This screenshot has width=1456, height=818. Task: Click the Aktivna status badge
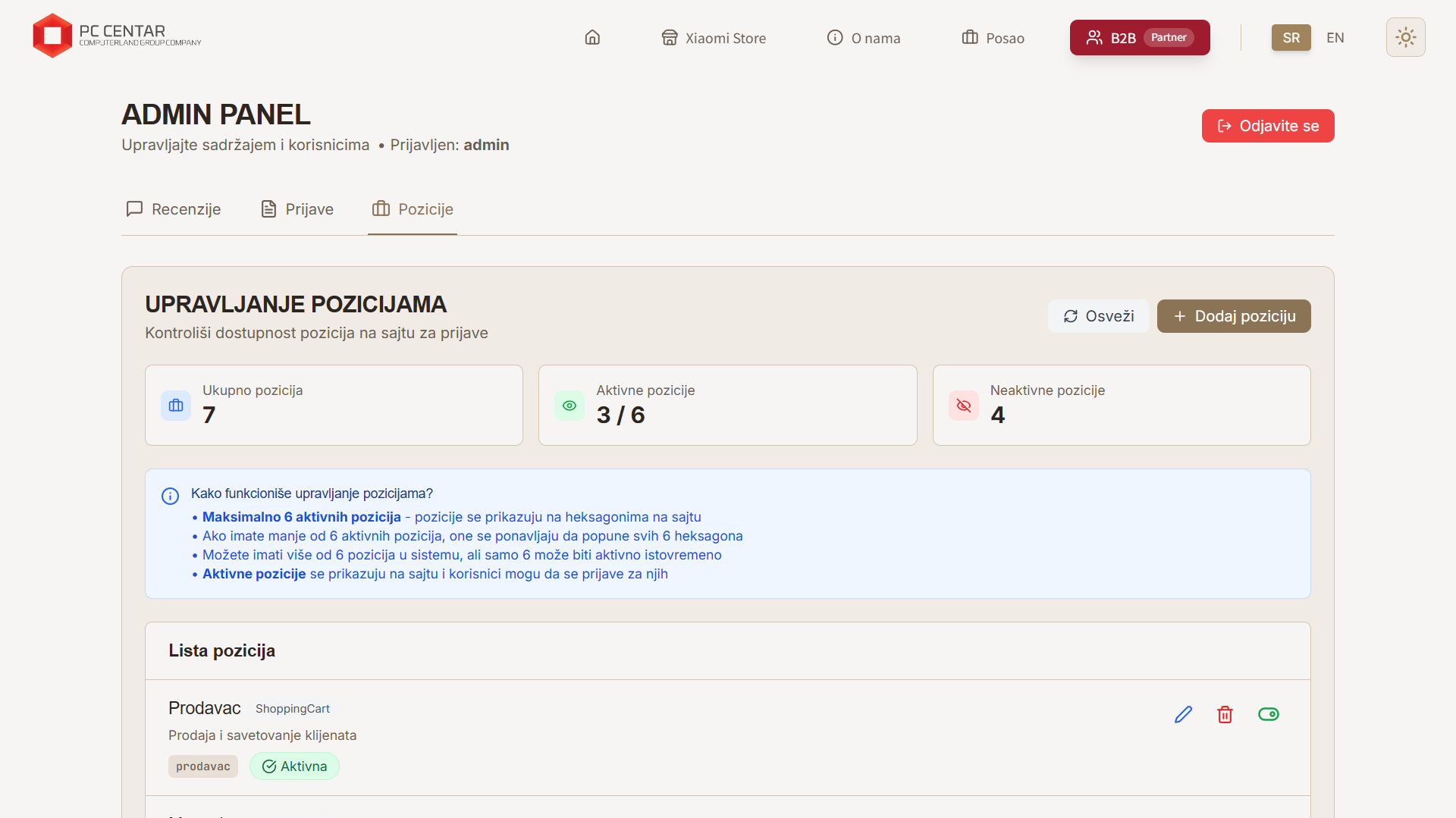[x=294, y=766]
